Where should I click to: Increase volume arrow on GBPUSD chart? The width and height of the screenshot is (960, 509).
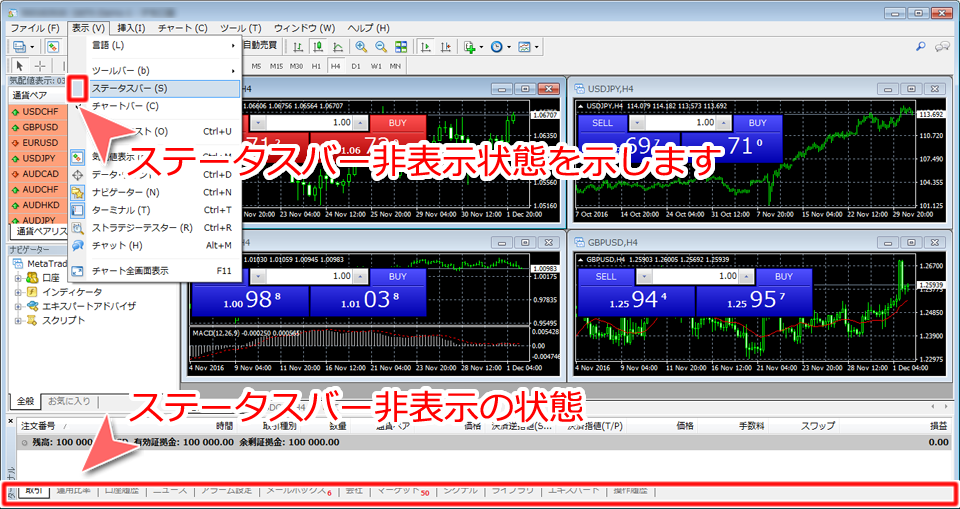coord(746,277)
